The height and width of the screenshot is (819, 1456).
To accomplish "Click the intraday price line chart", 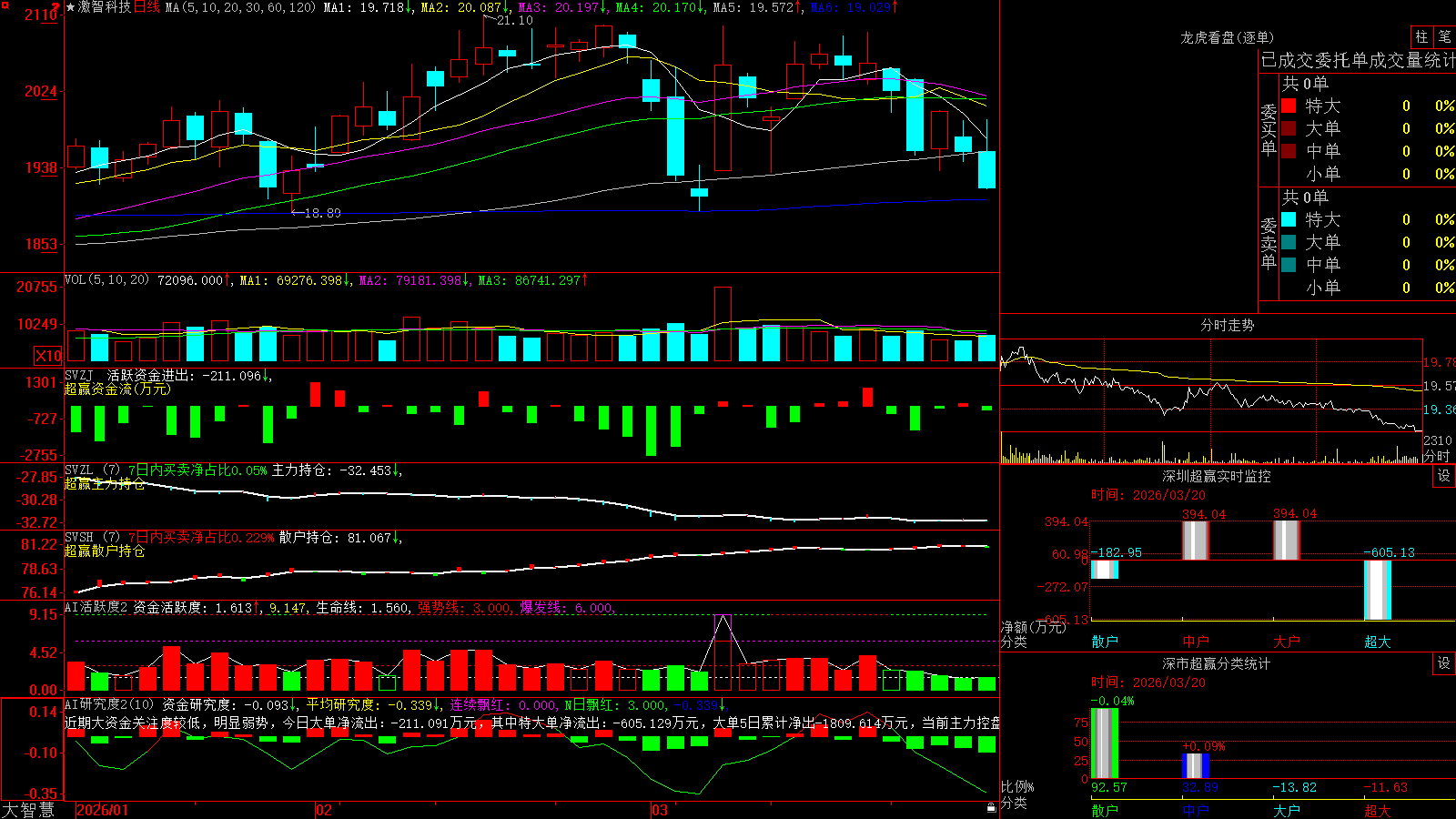I will click(1210, 386).
